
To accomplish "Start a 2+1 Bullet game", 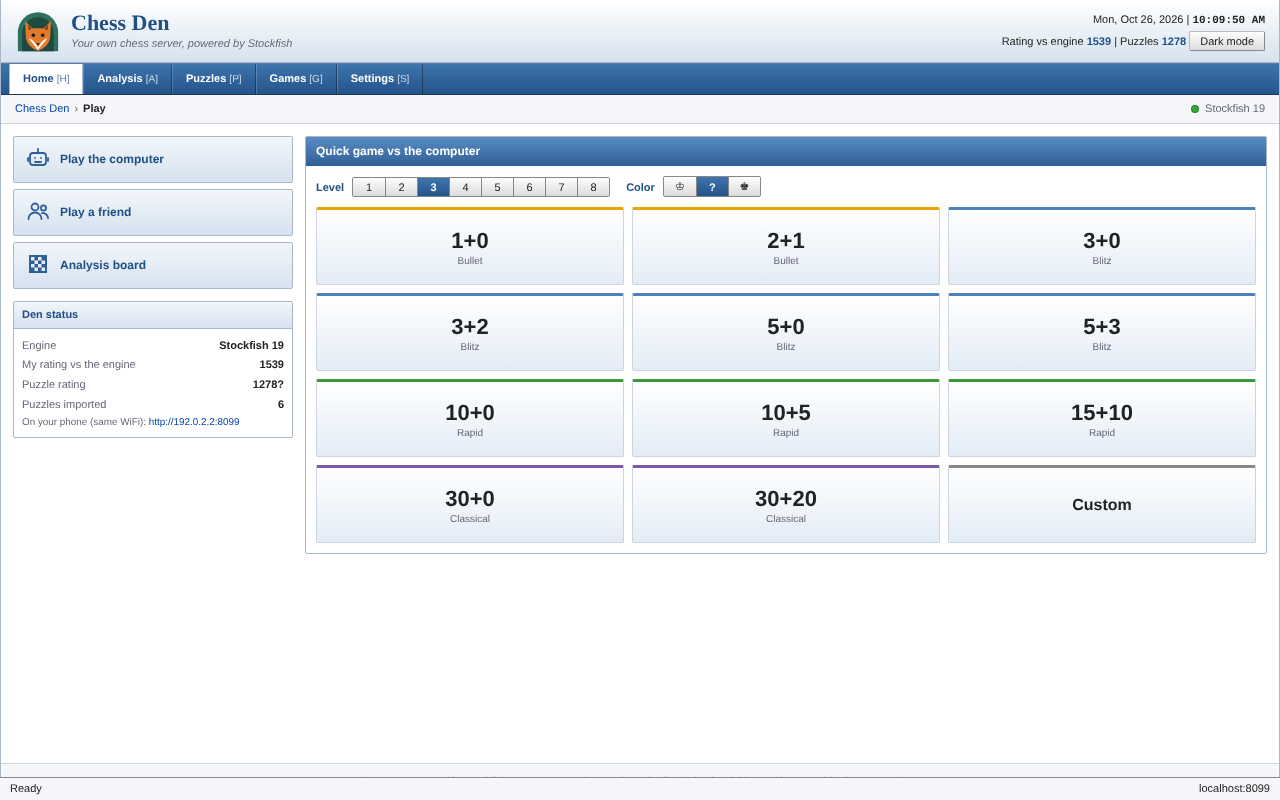I will [786, 246].
